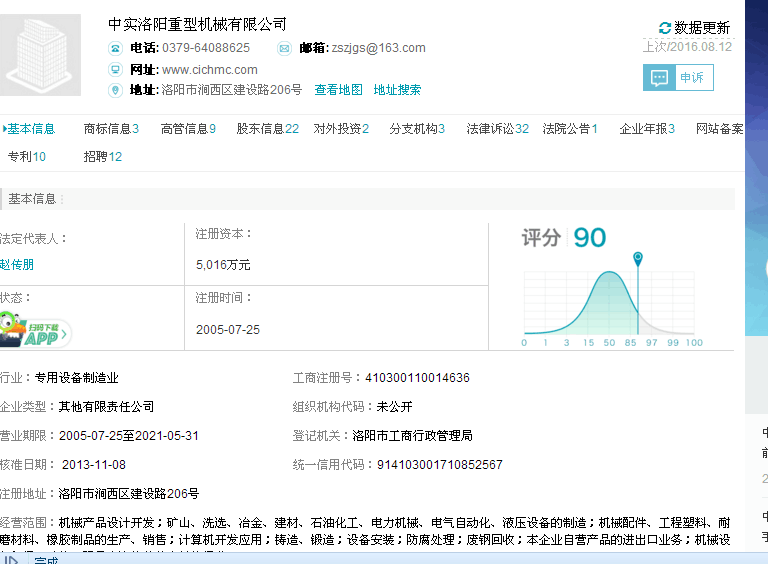Open legal representative 赵传朋 link

pos(17,265)
